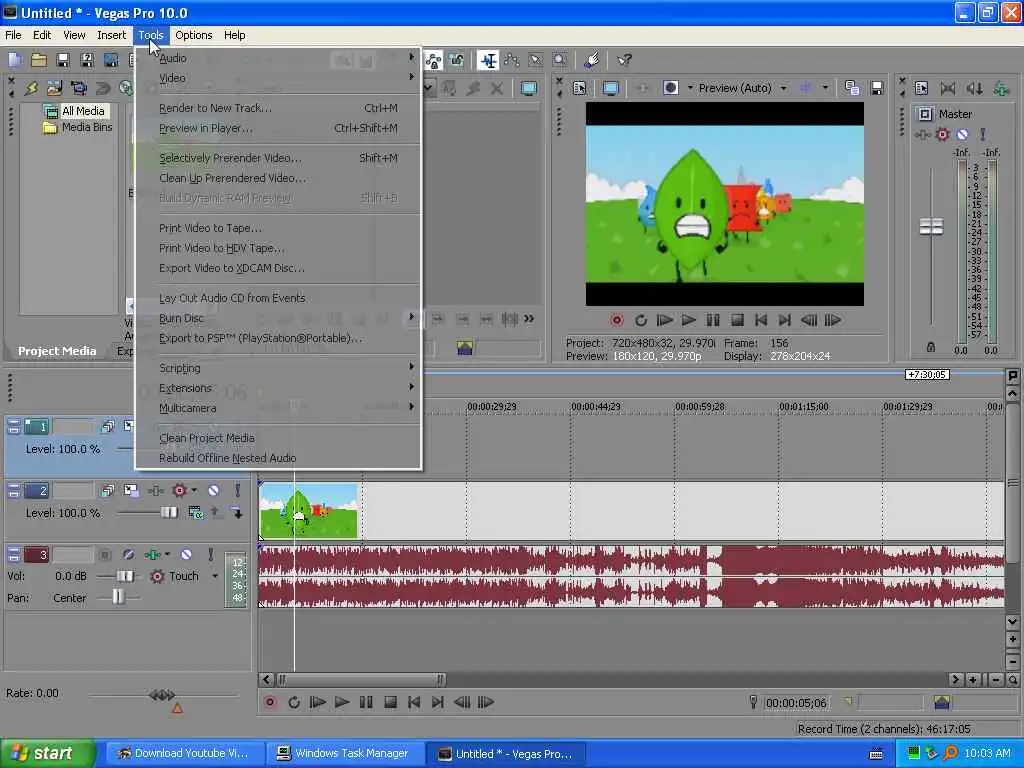Switch to Project Media tab
The width and height of the screenshot is (1024, 768).
pos(57,351)
